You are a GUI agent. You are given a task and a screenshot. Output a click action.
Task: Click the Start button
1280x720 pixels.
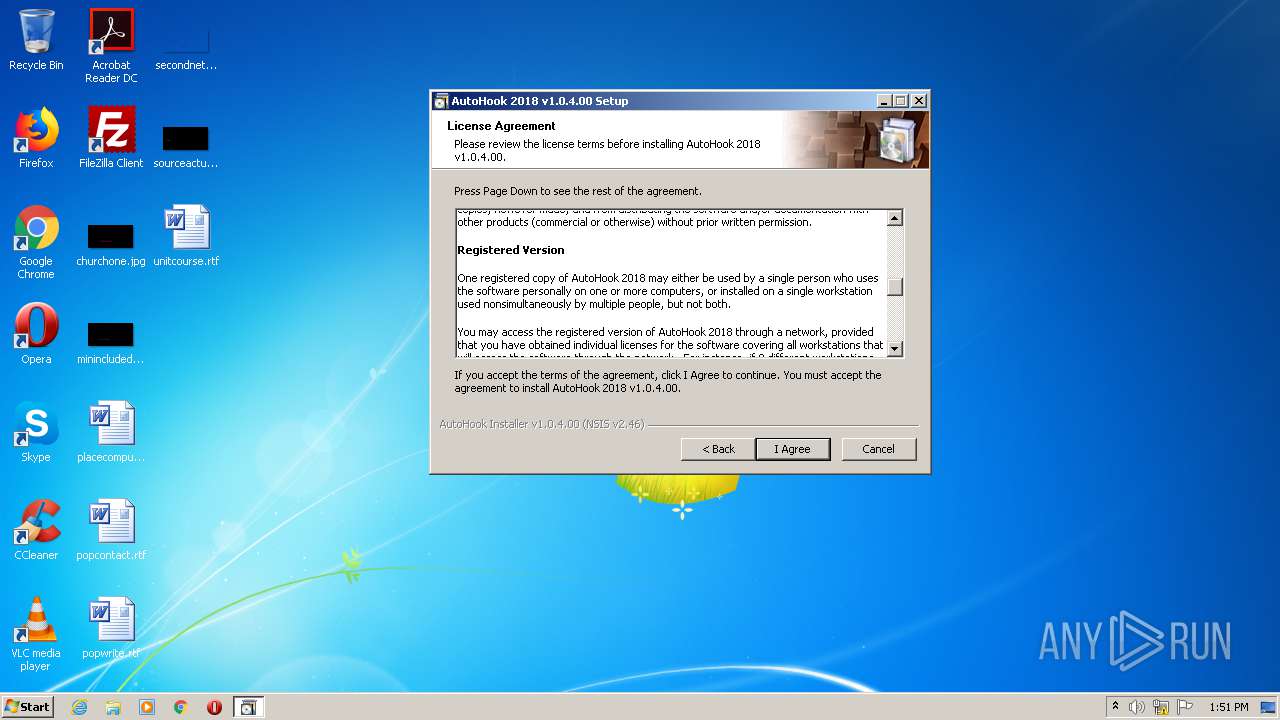pos(27,707)
